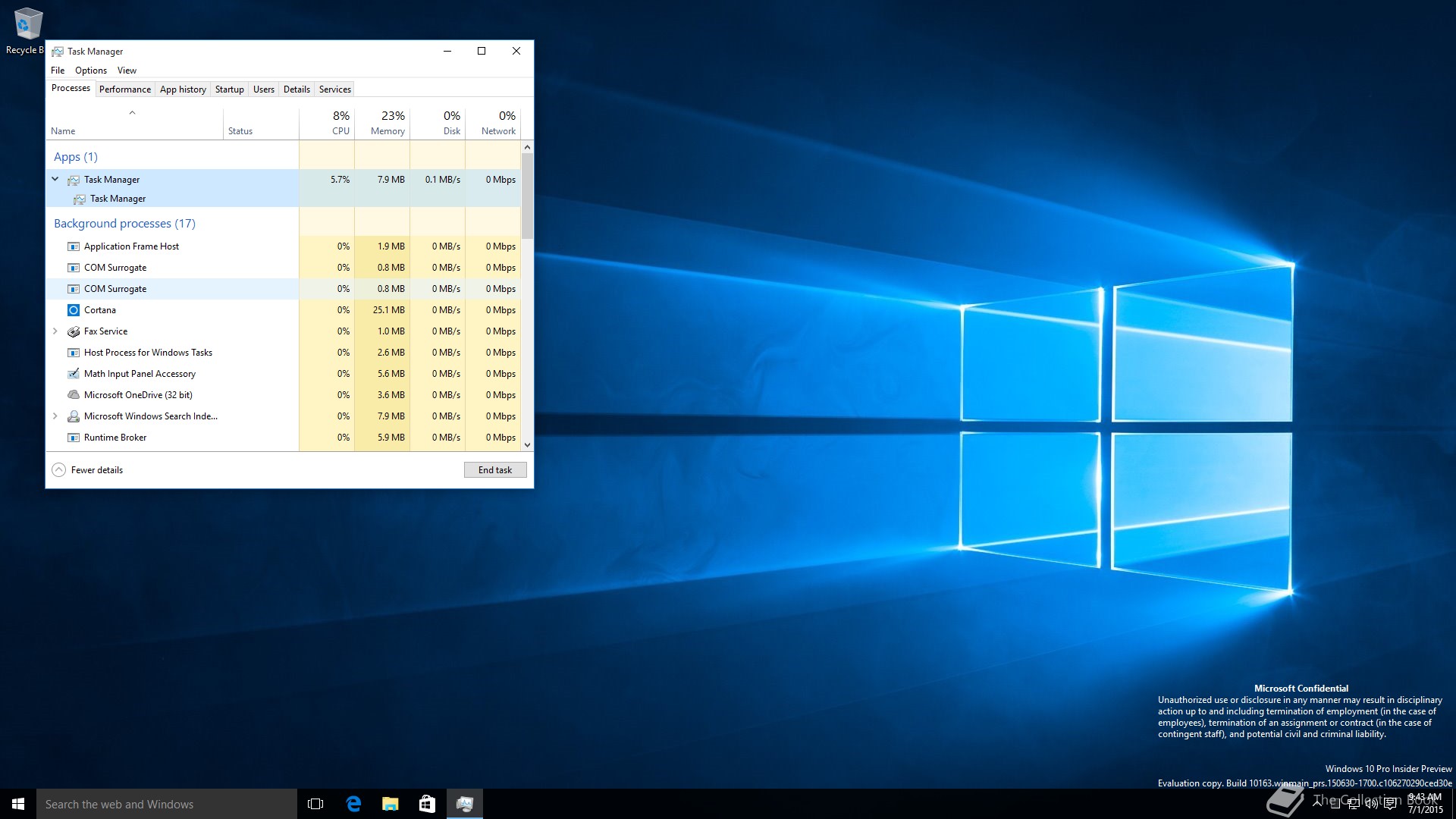Select Host Process for Windows Tasks name
This screenshot has height=819, width=1456.
(x=148, y=353)
